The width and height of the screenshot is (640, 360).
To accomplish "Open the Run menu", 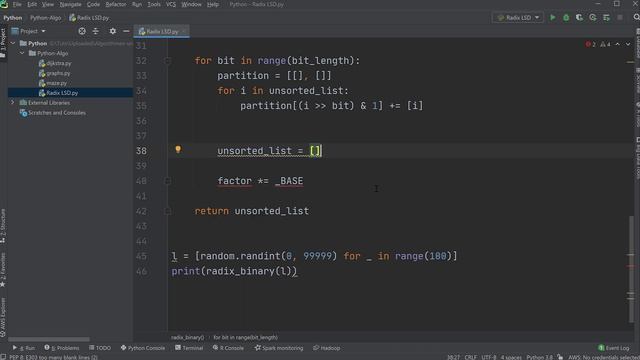I will [137, 4].
